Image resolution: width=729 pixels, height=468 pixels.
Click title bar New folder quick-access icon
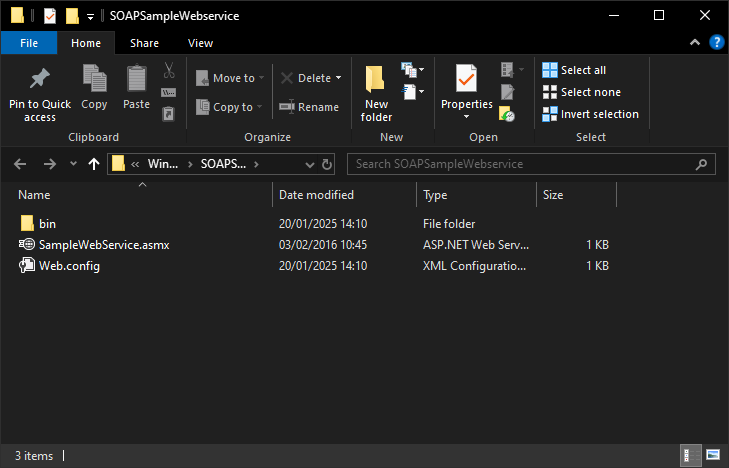(x=72, y=16)
